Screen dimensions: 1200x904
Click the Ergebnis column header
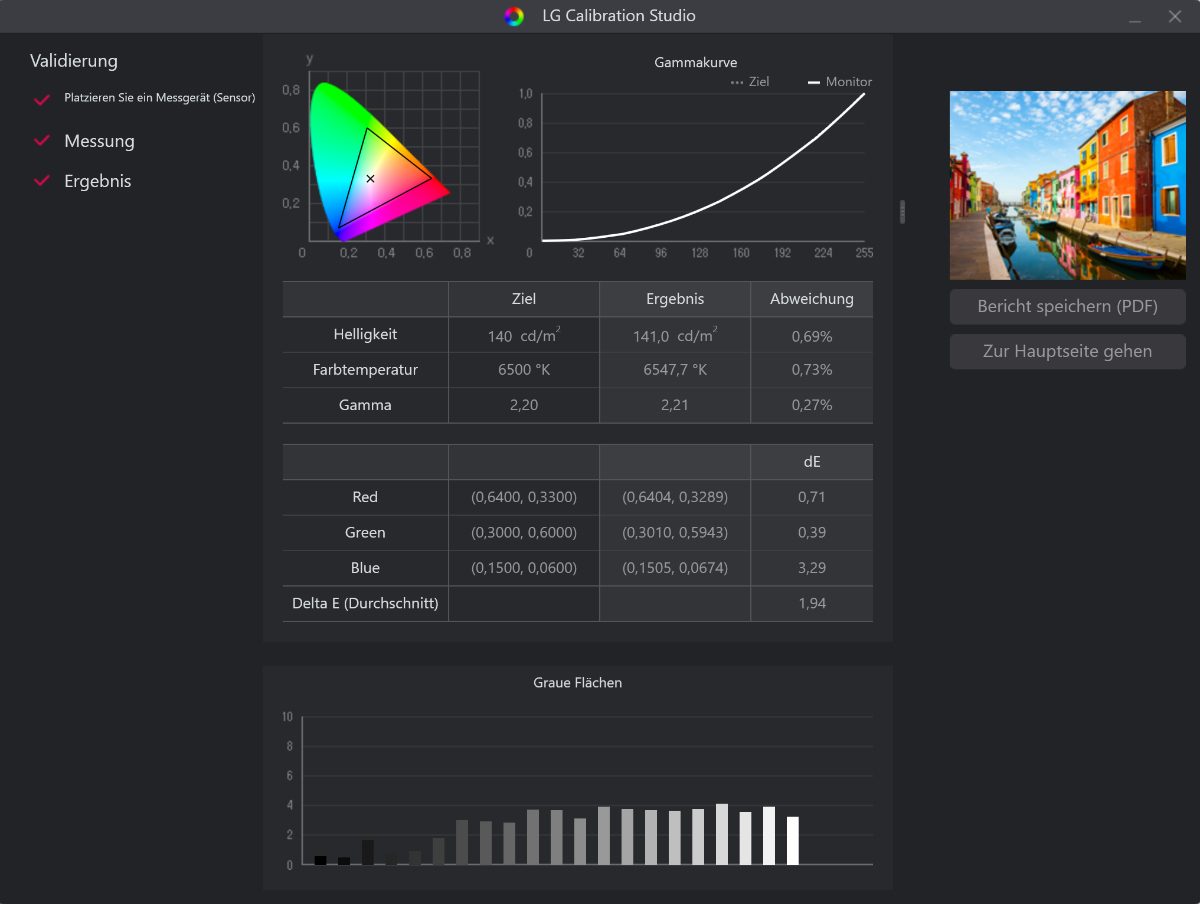click(674, 299)
